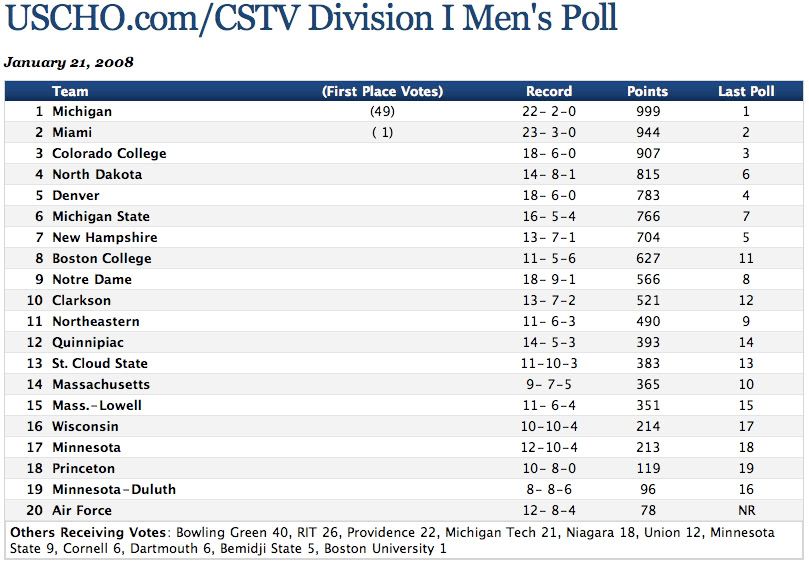809x564 pixels.
Task: Open the New Hampshire team row
Action: pyautogui.click(x=105, y=238)
